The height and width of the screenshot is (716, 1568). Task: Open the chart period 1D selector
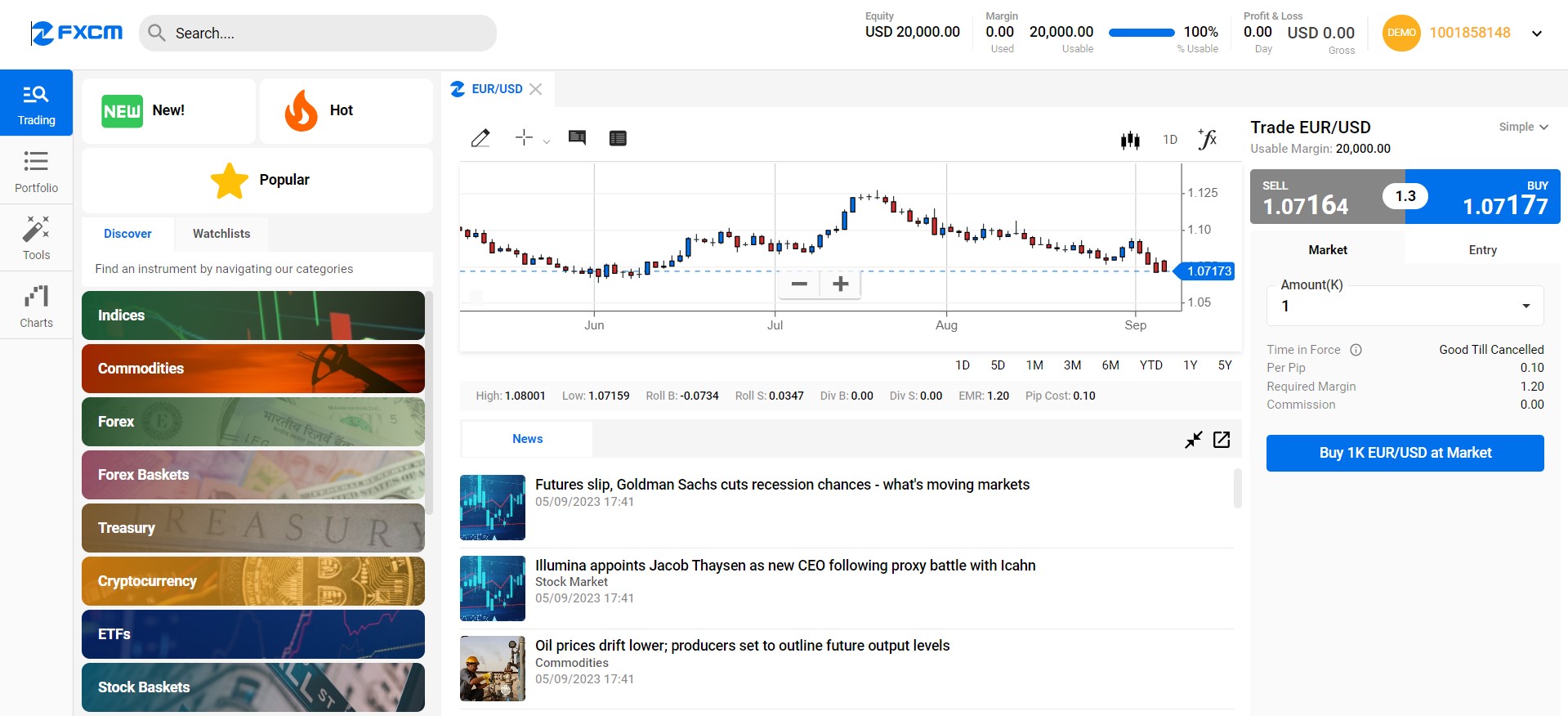click(x=1170, y=140)
